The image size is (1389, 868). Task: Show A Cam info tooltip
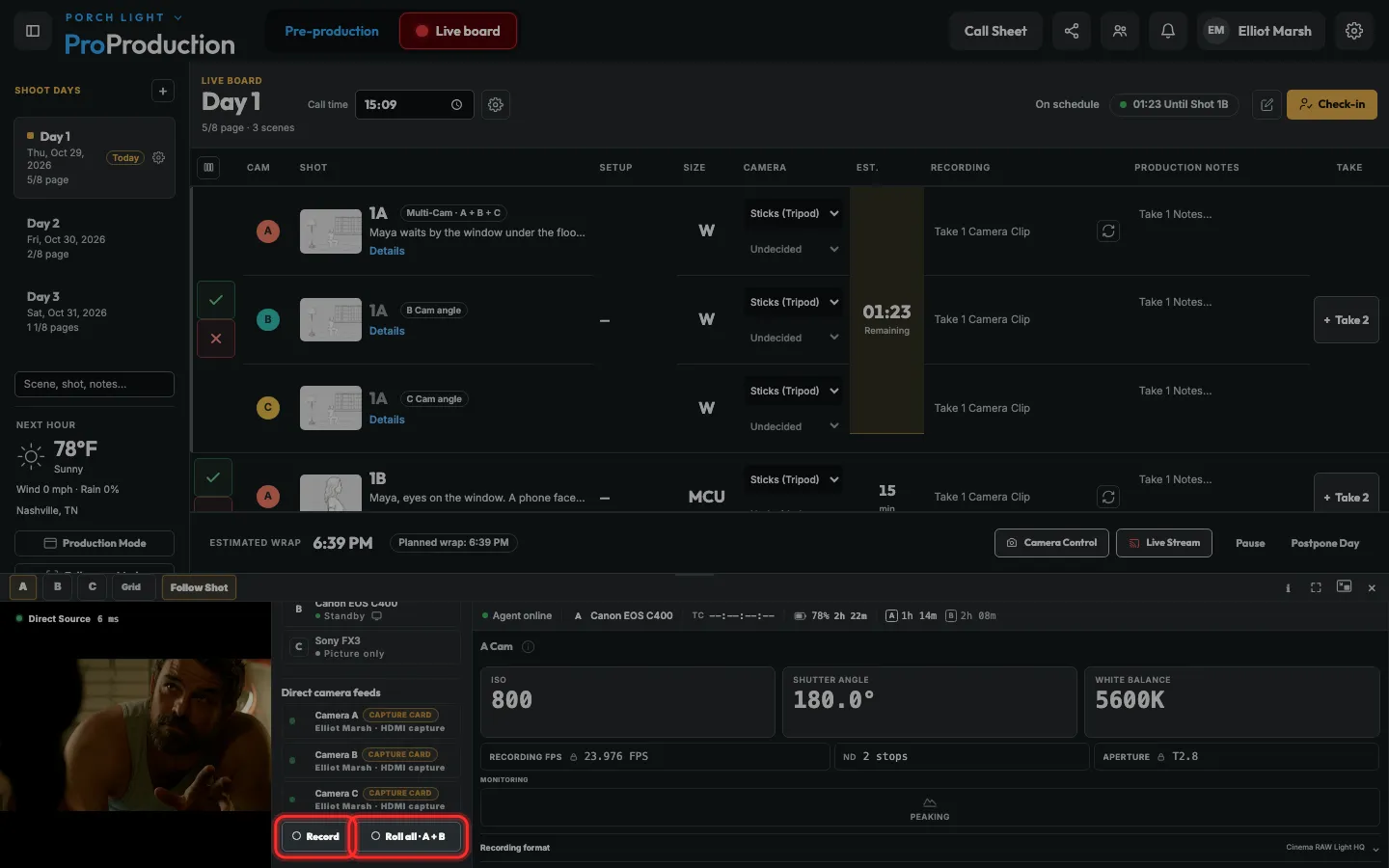[x=529, y=646]
